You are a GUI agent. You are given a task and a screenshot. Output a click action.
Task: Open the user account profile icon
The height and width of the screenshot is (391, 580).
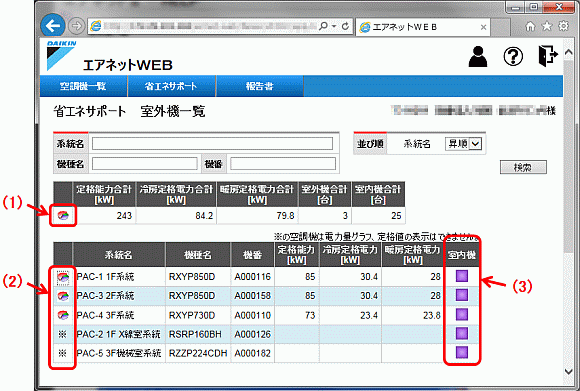[x=478, y=57]
